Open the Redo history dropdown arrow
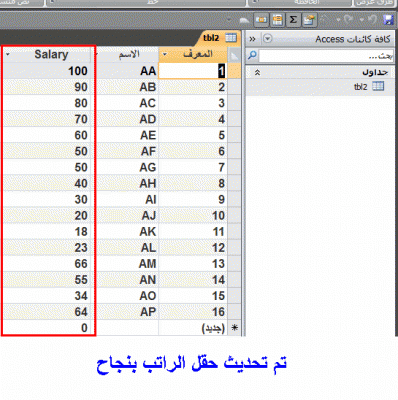 339,20
